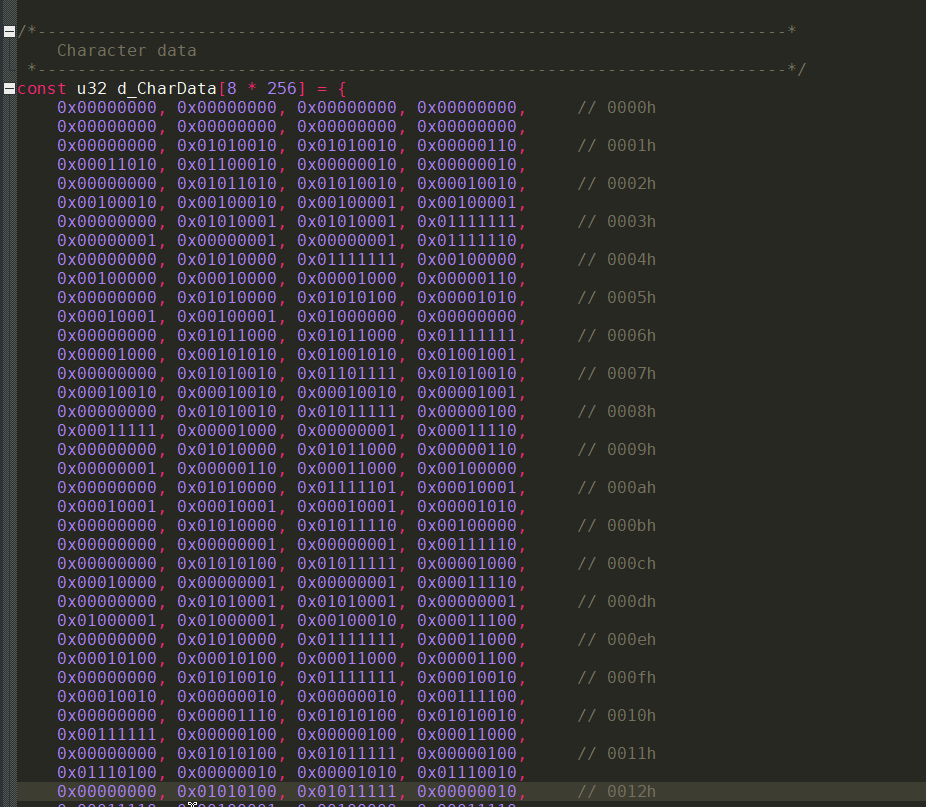Click the '// 000bh' comment
Image resolution: width=926 pixels, height=807 pixels.
click(x=617, y=526)
